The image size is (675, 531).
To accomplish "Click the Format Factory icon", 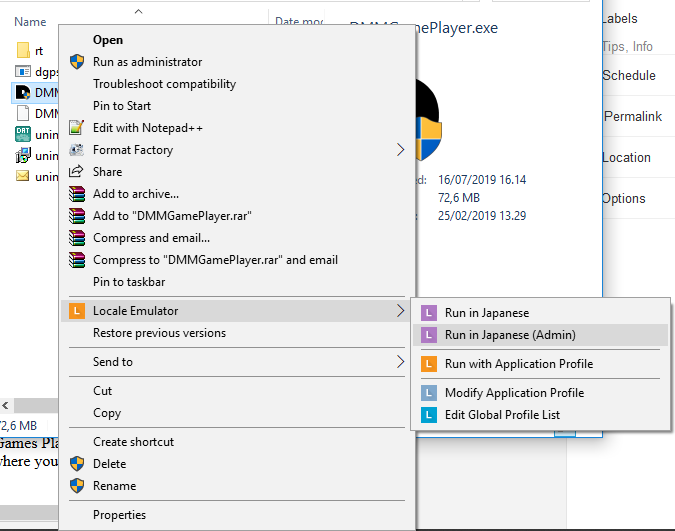I will pos(77,150).
